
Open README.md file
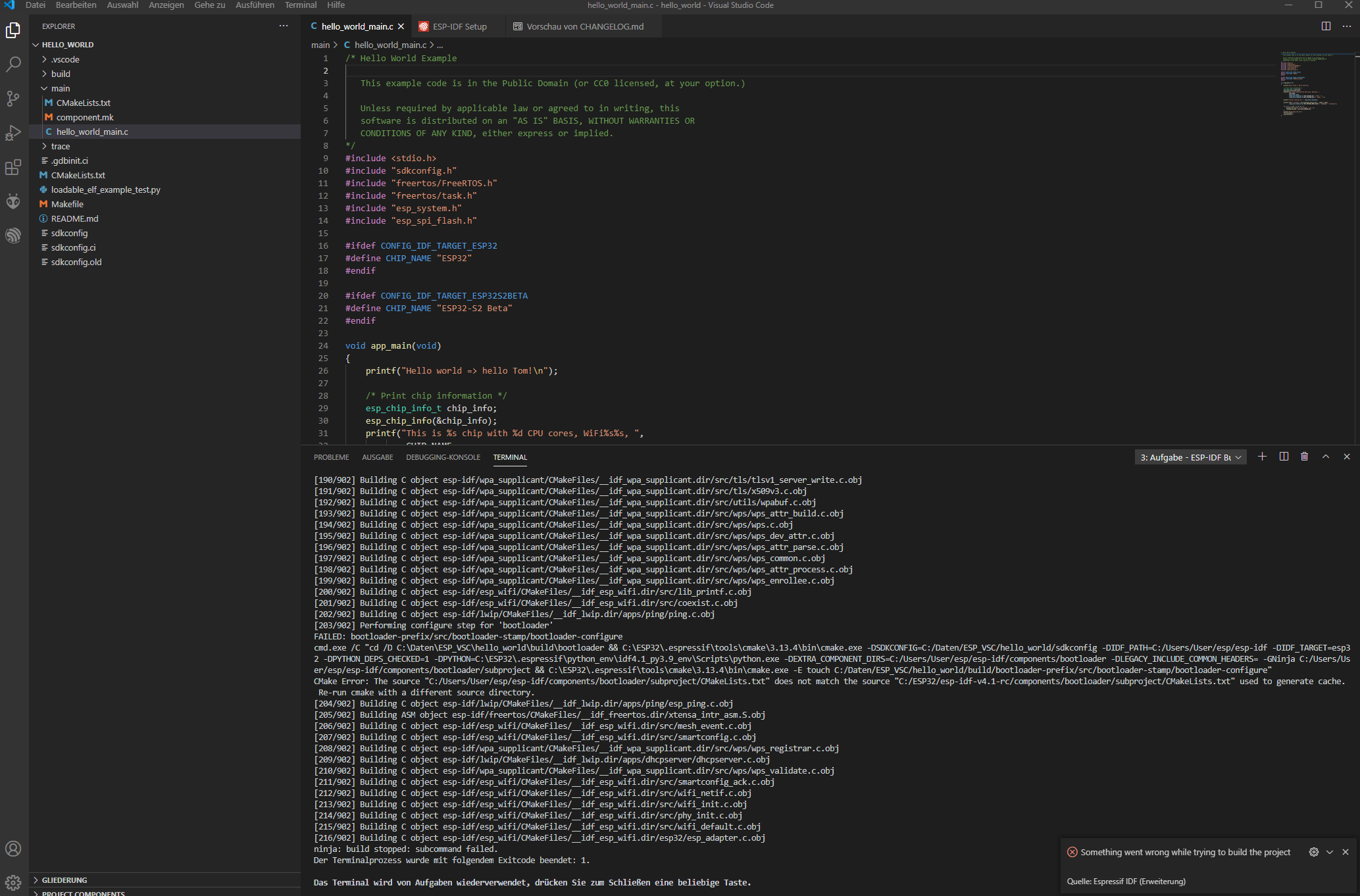point(75,218)
